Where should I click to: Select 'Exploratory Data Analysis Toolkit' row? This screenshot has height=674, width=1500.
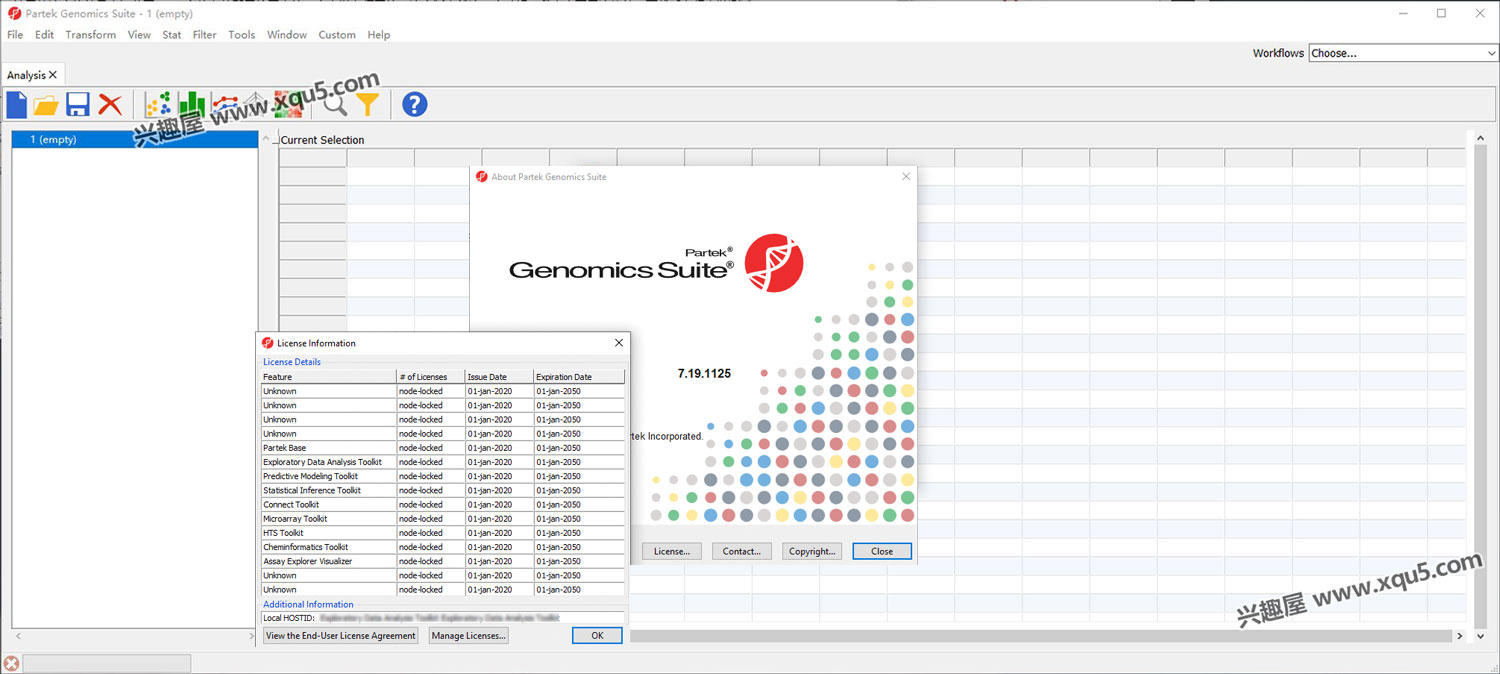[x=443, y=462]
